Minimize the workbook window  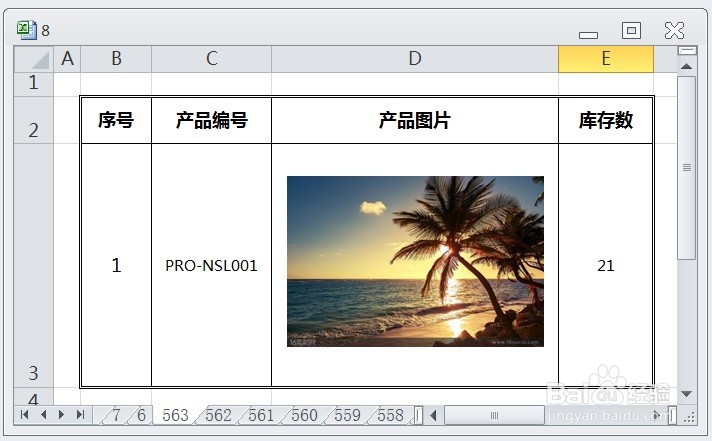tap(588, 35)
